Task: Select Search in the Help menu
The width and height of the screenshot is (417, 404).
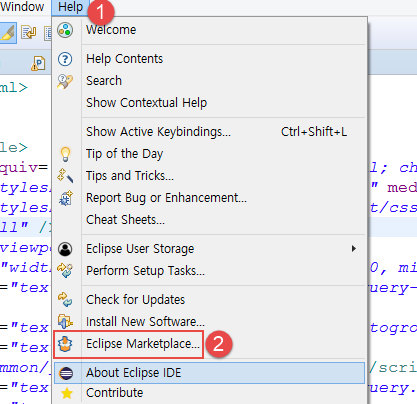Action: tap(210, 81)
